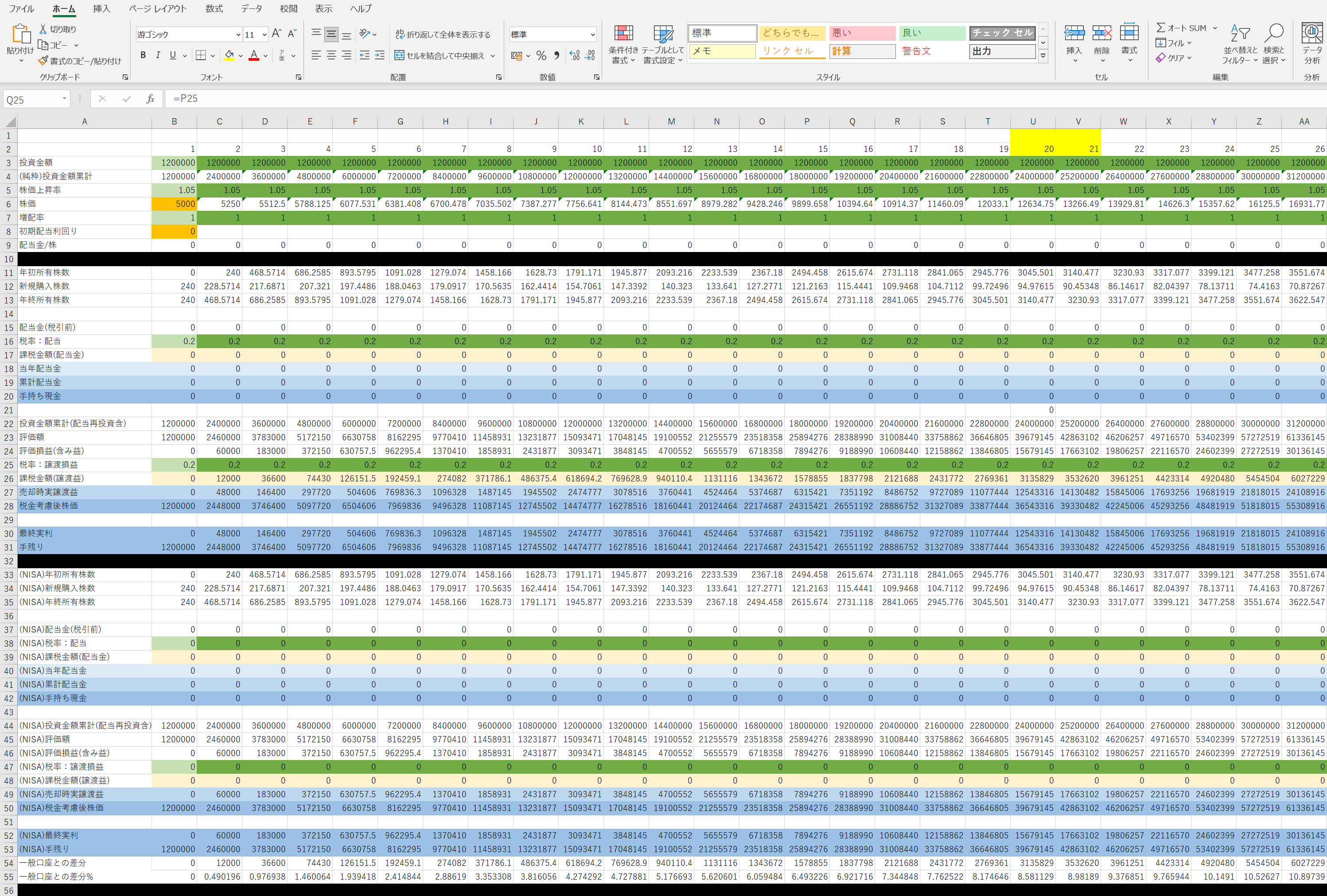
Task: Toggle italic formatting
Action: [x=158, y=55]
